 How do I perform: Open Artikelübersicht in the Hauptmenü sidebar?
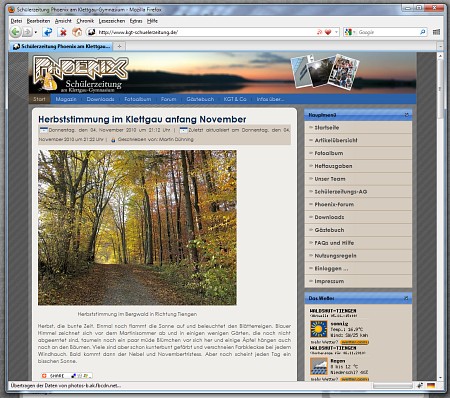[x=358, y=140]
